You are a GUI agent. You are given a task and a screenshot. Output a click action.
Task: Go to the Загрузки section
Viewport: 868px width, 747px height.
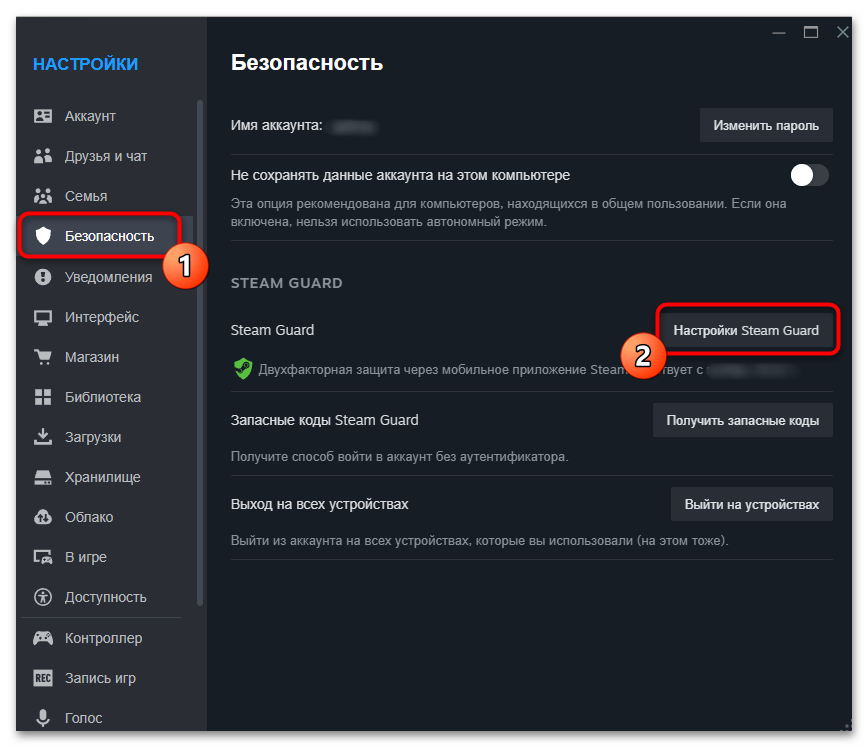coord(106,437)
